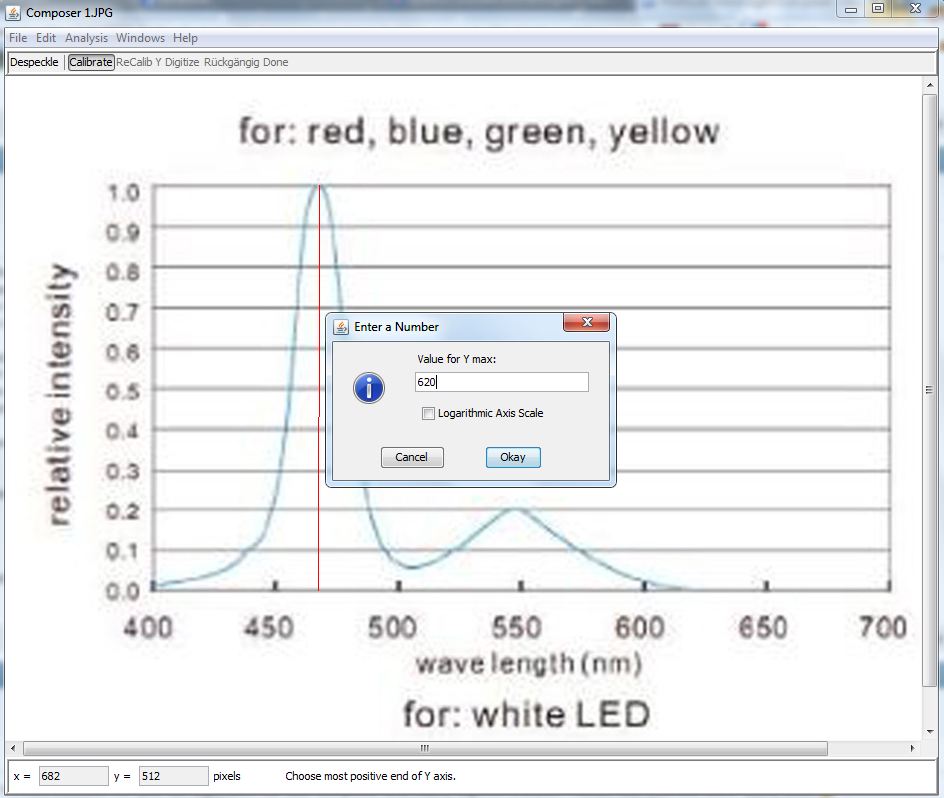Open the Help menu
The width and height of the screenshot is (944, 798).
pos(185,38)
